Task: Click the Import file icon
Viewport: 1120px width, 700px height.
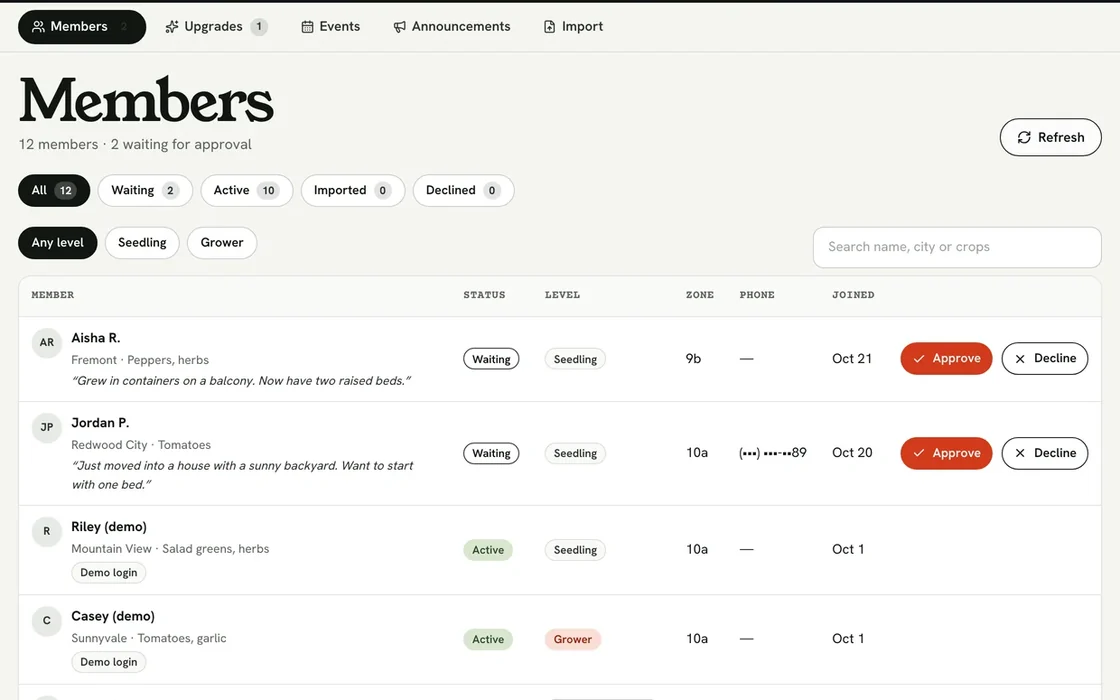Action: [x=549, y=26]
